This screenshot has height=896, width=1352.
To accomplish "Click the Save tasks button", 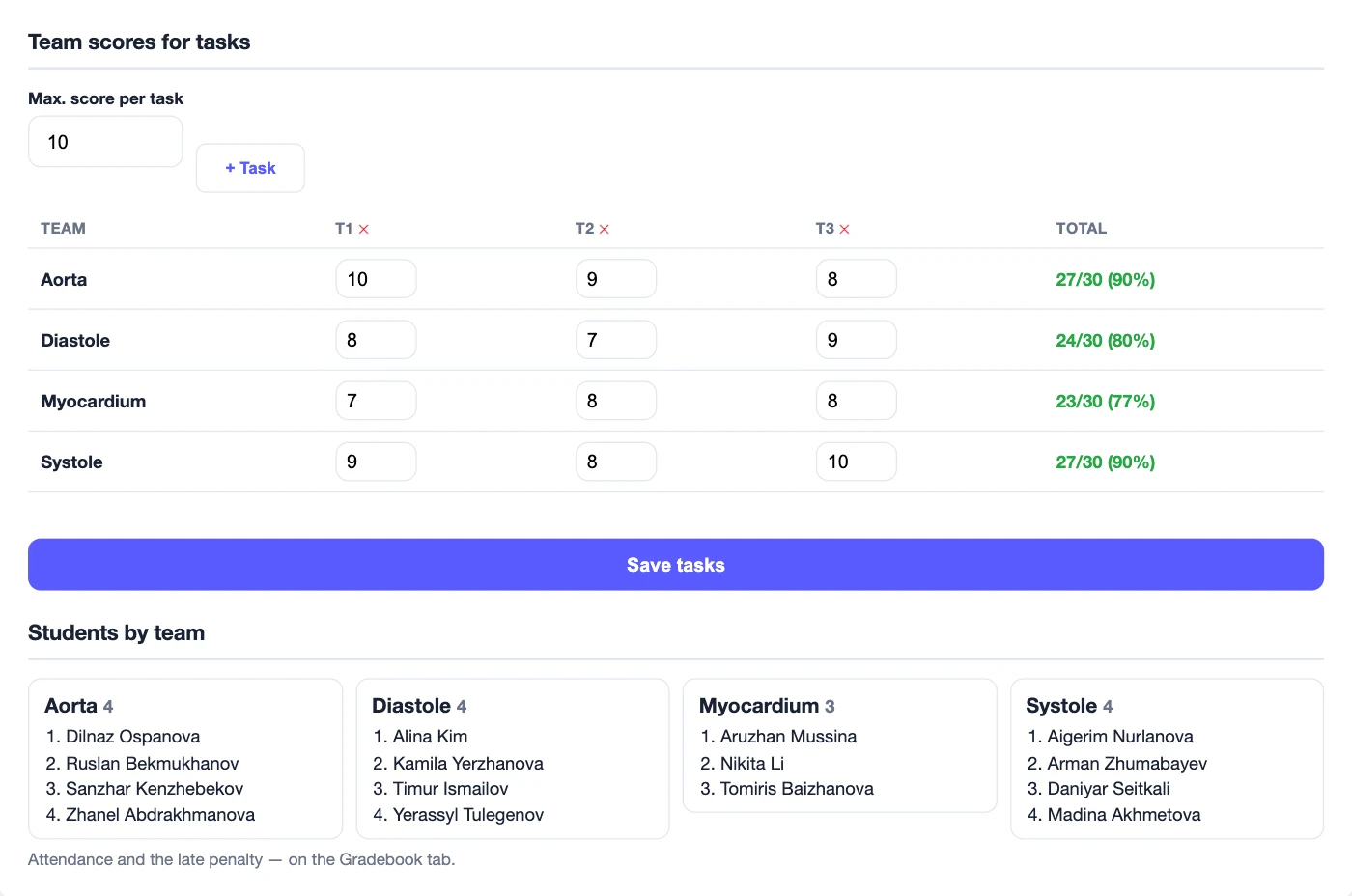I will click(x=676, y=565).
